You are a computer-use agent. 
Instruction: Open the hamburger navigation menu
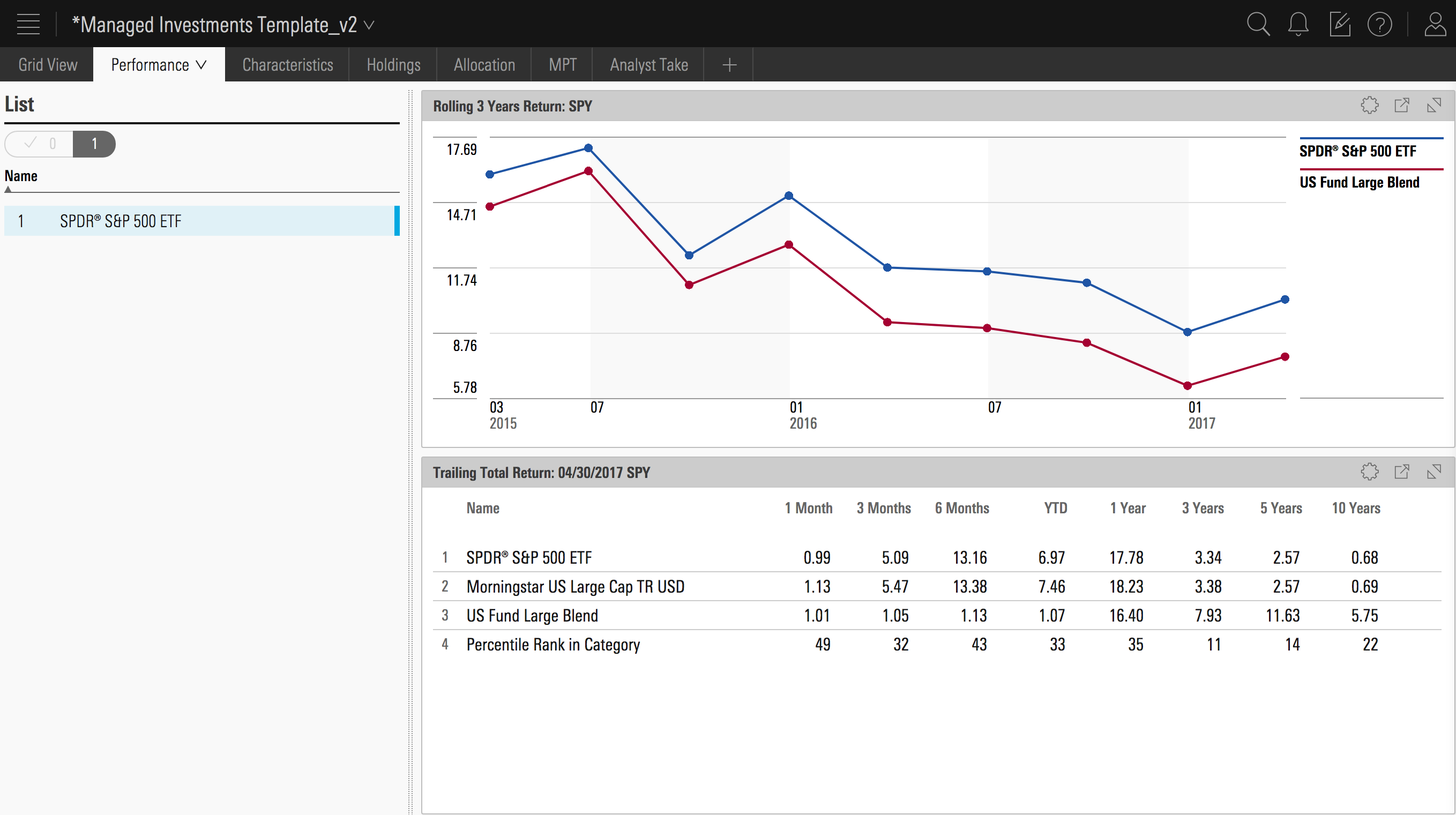(x=28, y=24)
